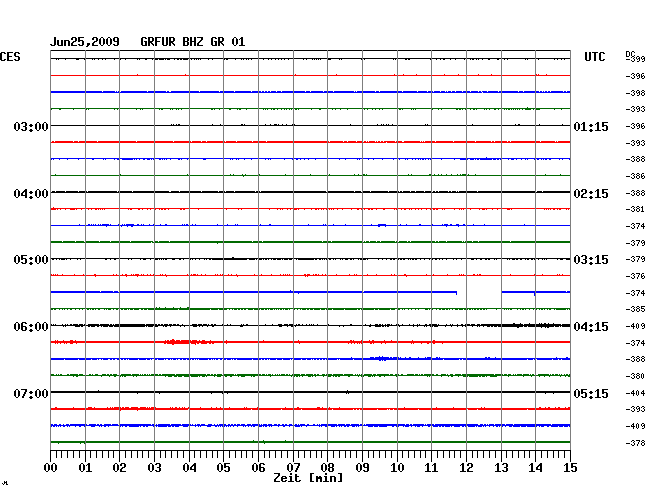Select the 13 minute axis tick label
The height and width of the screenshot is (494, 650).
pyautogui.click(x=501, y=468)
